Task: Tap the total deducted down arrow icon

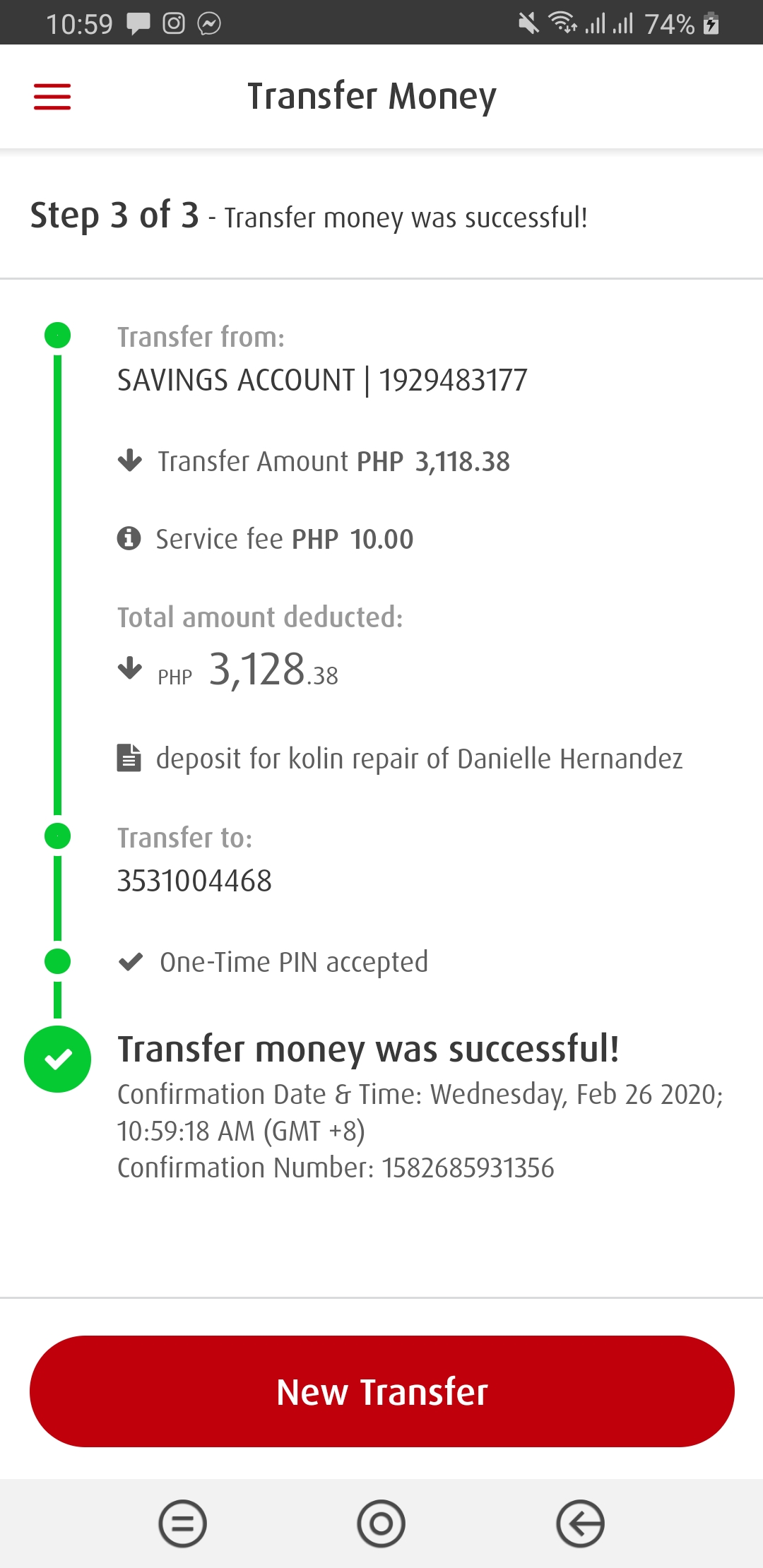Action: (130, 667)
